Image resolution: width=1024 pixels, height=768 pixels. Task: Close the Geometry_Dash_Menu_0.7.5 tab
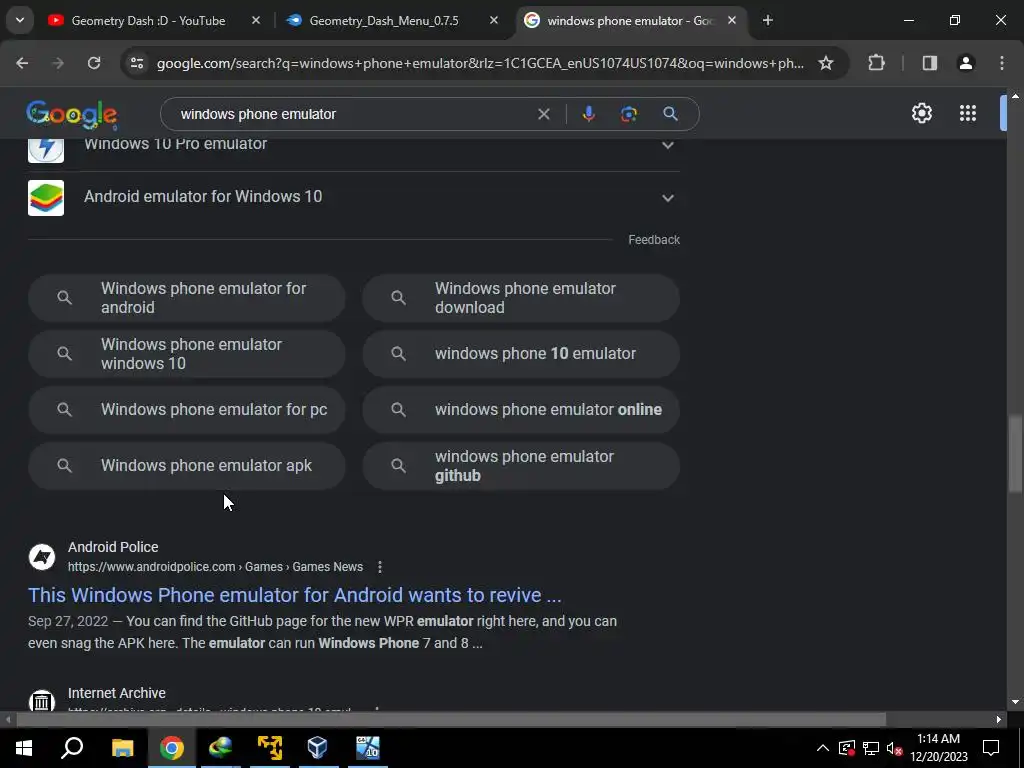pyautogui.click(x=494, y=20)
